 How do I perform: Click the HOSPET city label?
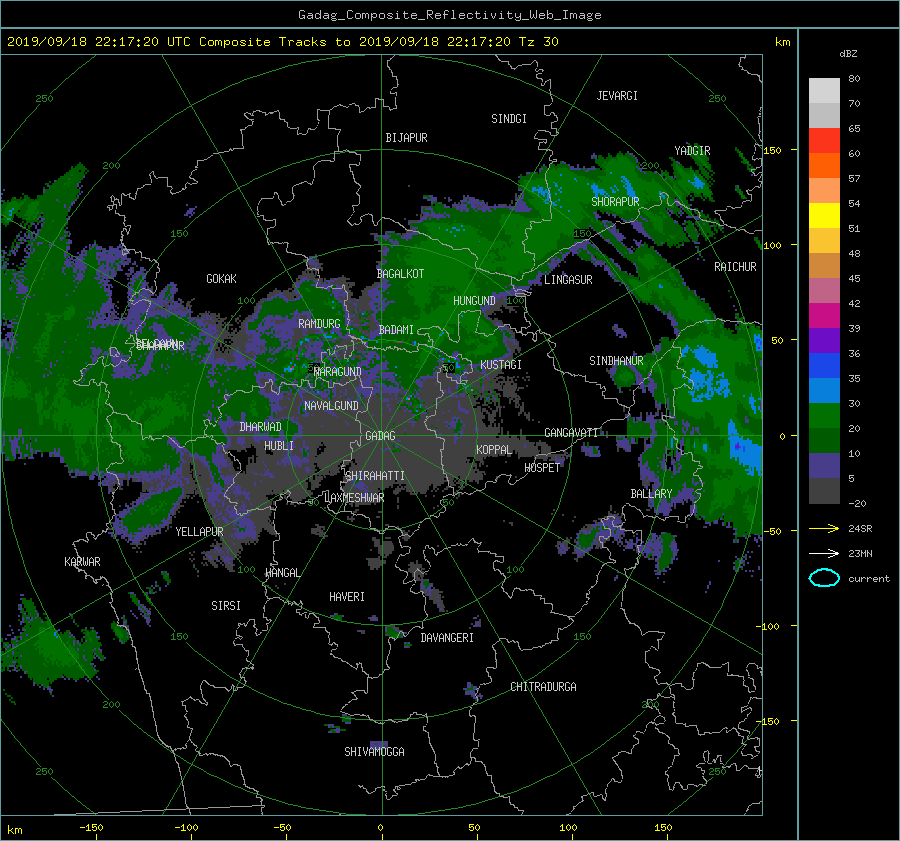(542, 468)
